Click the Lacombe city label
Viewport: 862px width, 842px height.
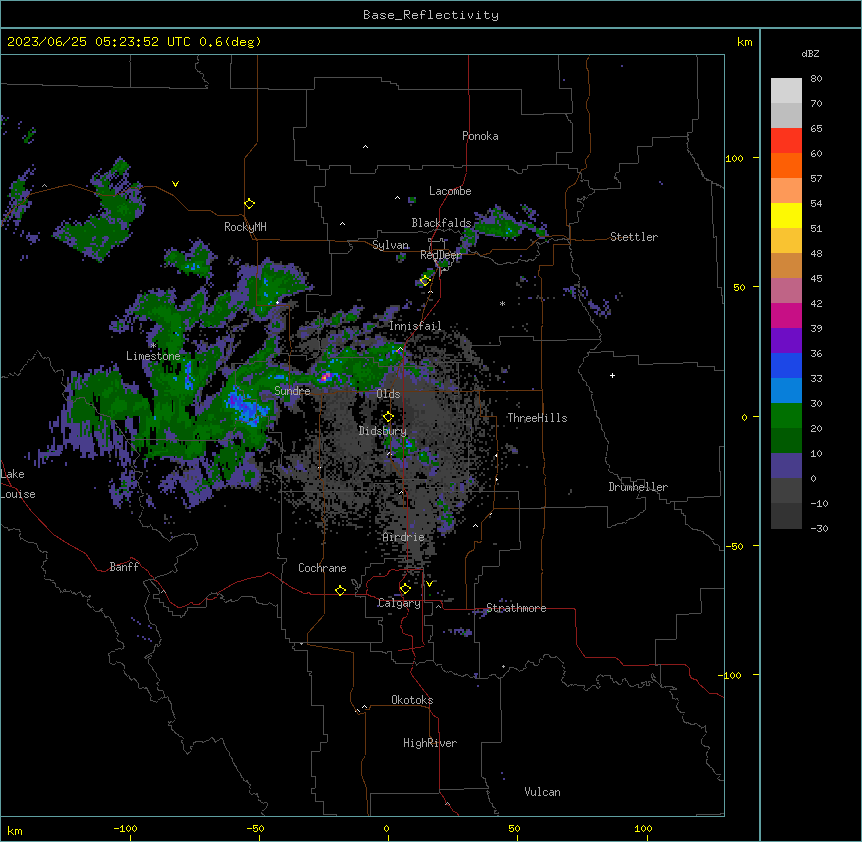450,191
